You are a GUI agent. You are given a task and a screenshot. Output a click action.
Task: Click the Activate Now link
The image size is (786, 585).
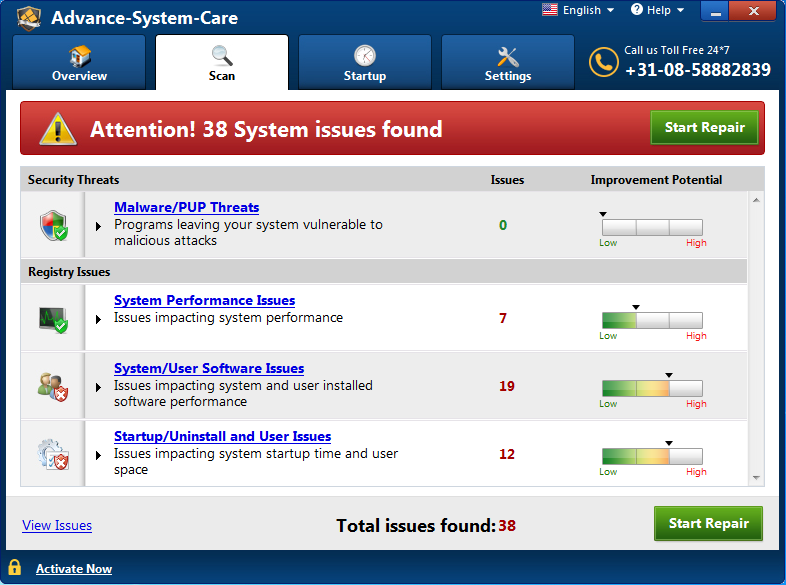(74, 569)
